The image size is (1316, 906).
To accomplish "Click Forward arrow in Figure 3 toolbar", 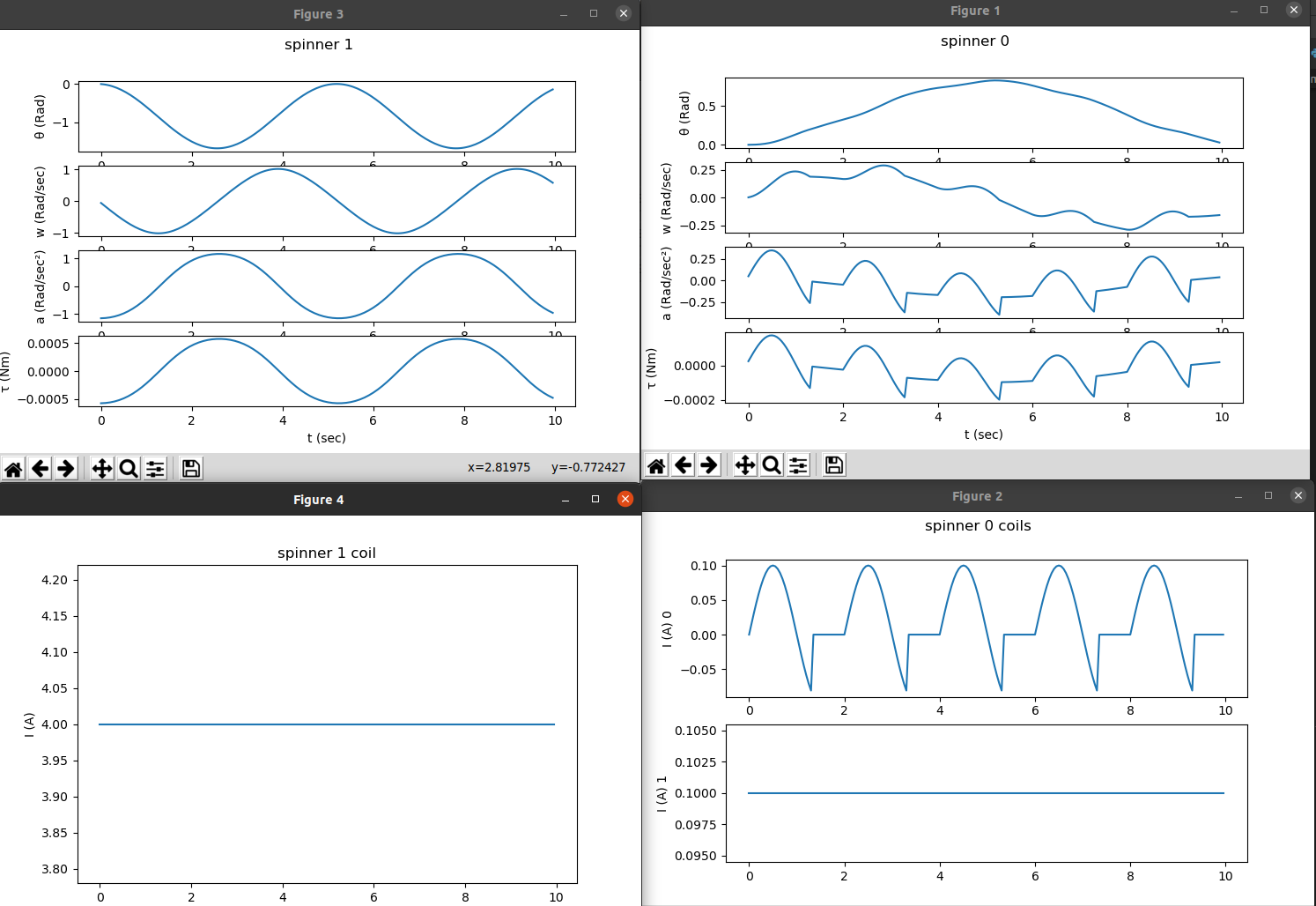I will (x=66, y=468).
